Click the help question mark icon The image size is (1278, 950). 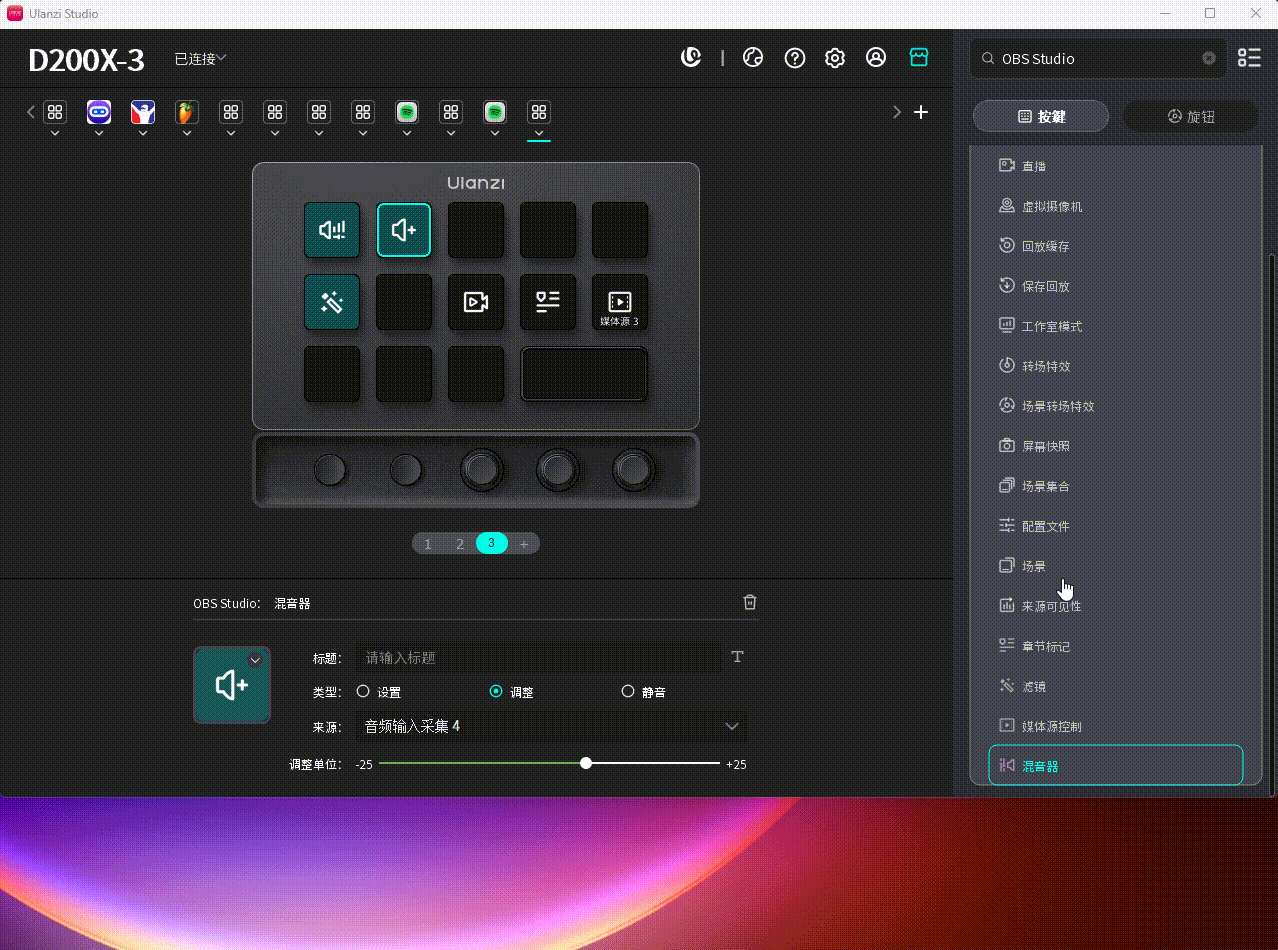coord(795,58)
